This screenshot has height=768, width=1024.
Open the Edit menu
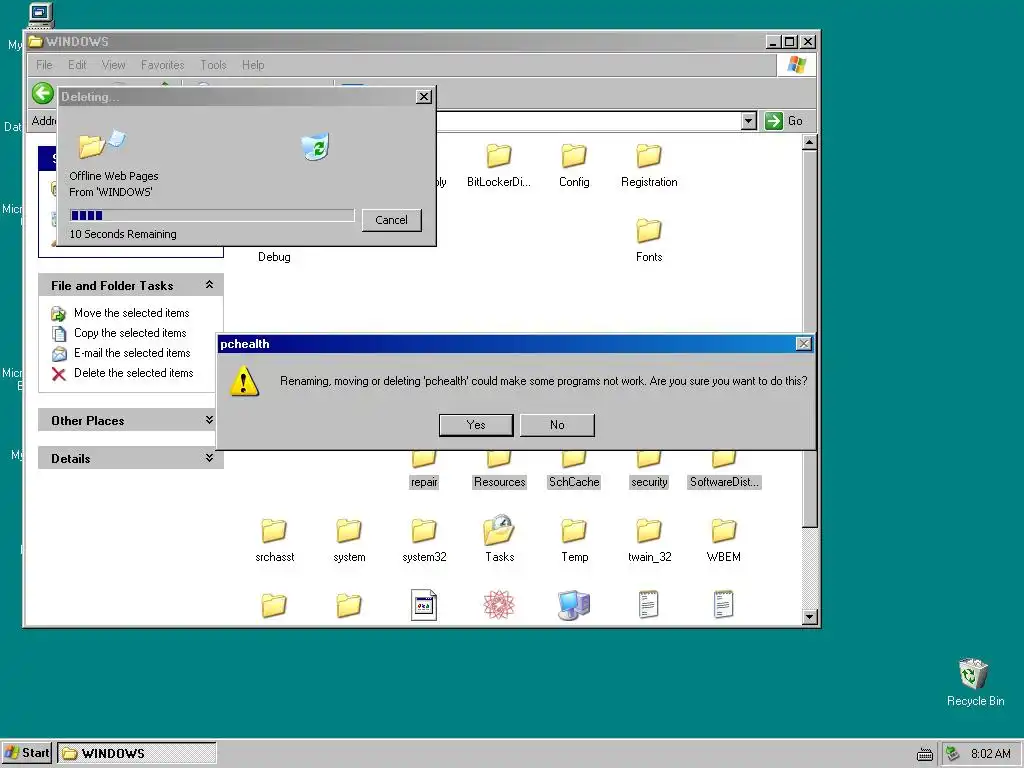click(x=77, y=65)
